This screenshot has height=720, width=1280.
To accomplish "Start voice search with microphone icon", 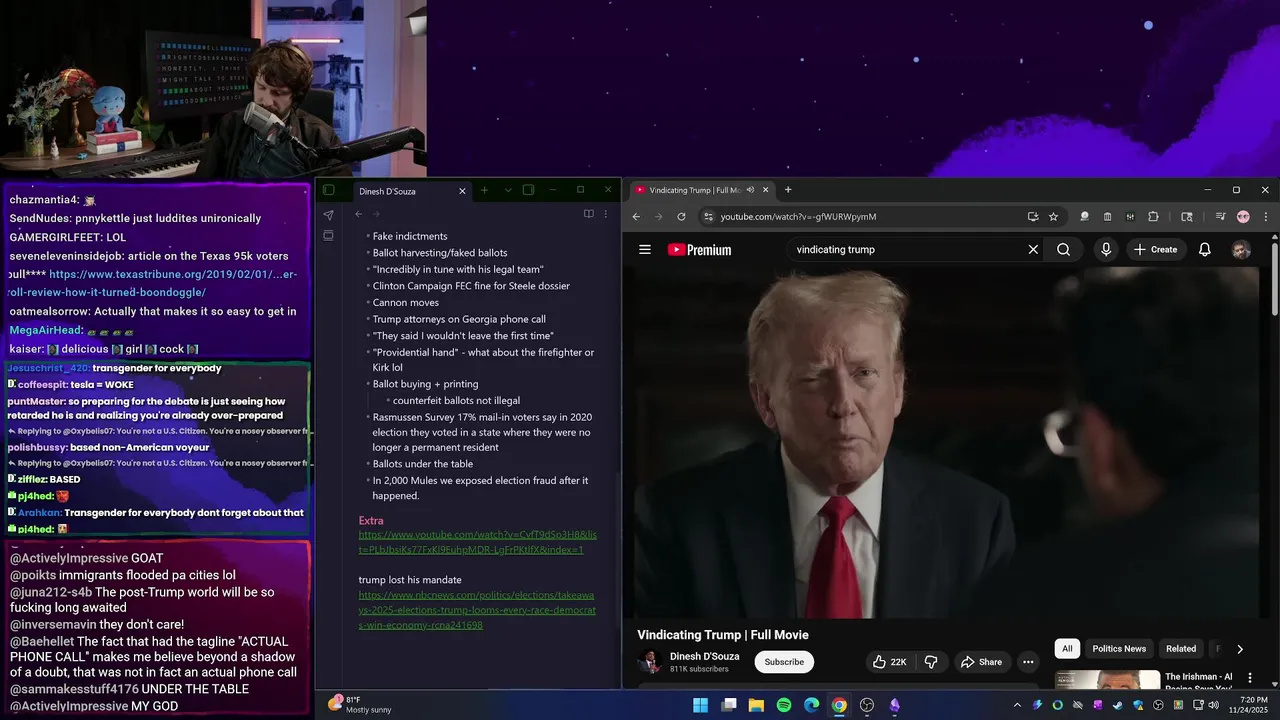I will click(1106, 250).
